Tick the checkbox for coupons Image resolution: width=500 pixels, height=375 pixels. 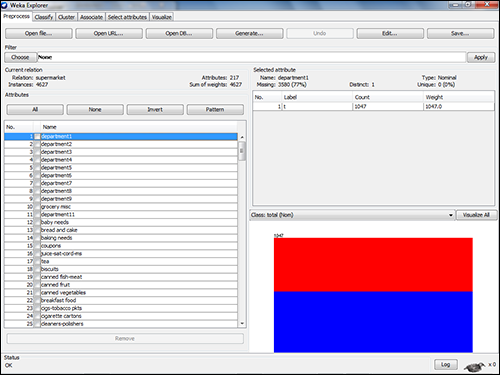[37, 245]
